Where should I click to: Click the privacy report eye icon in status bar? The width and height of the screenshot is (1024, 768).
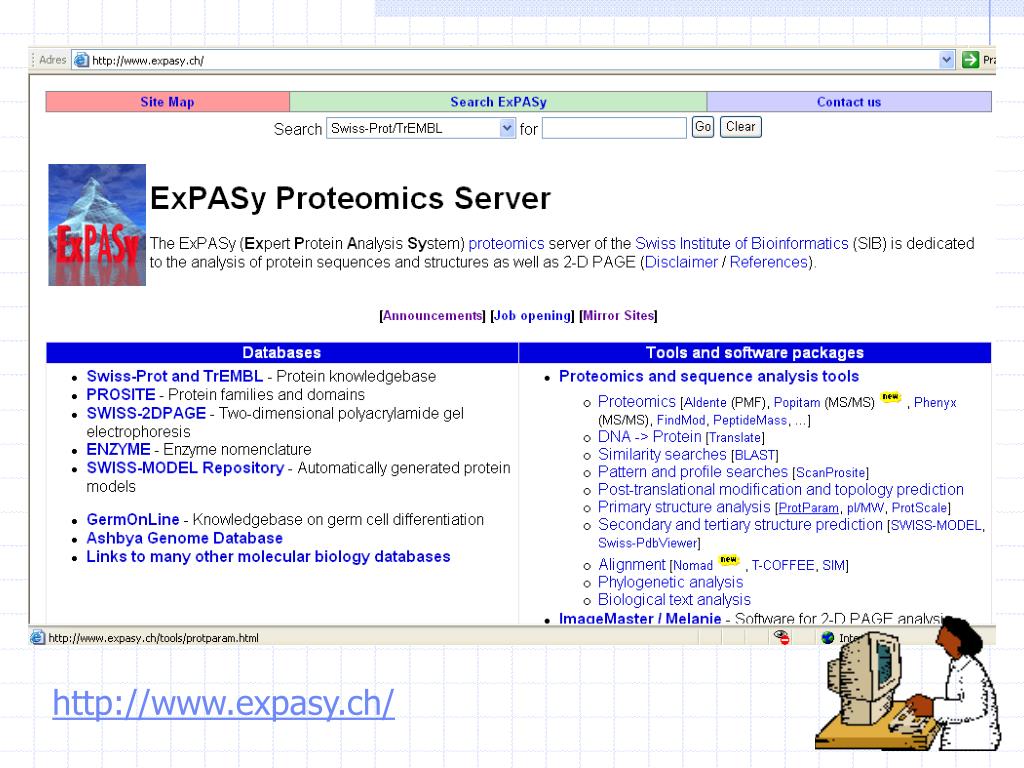[x=782, y=637]
